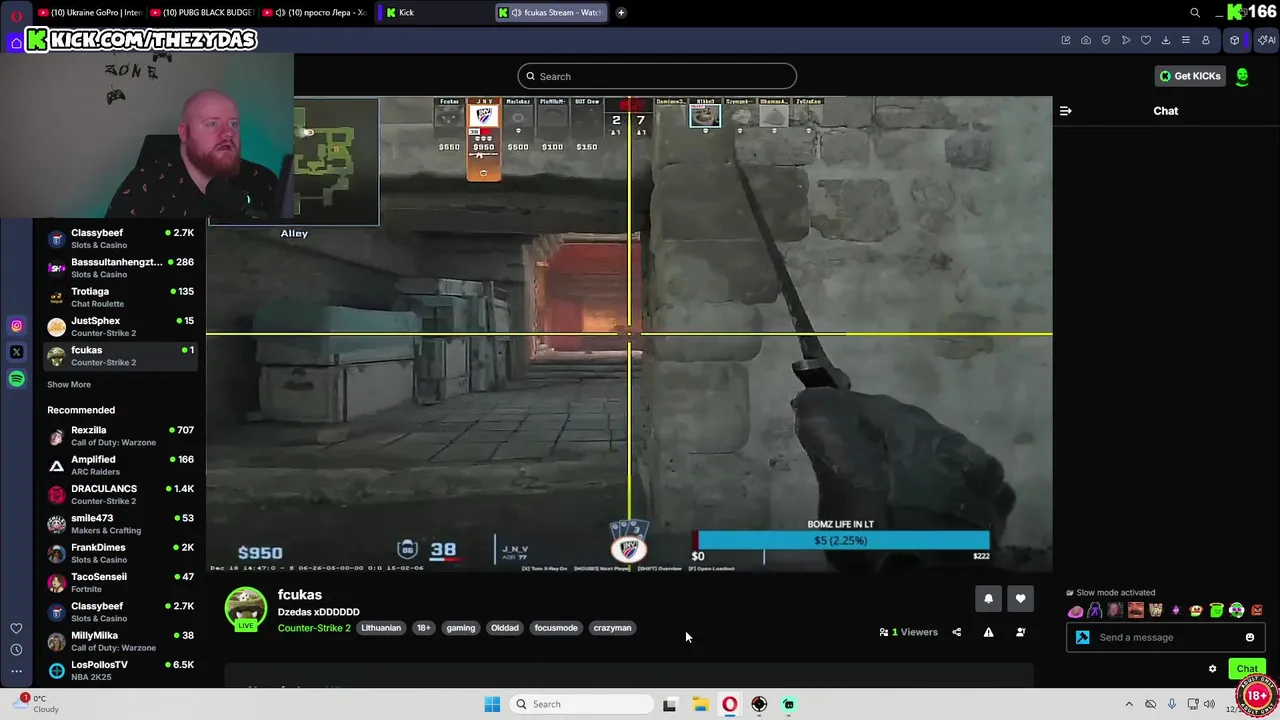Image resolution: width=1280 pixels, height=720 pixels.
Task: Click the focusmode tag
Action: (x=556, y=628)
